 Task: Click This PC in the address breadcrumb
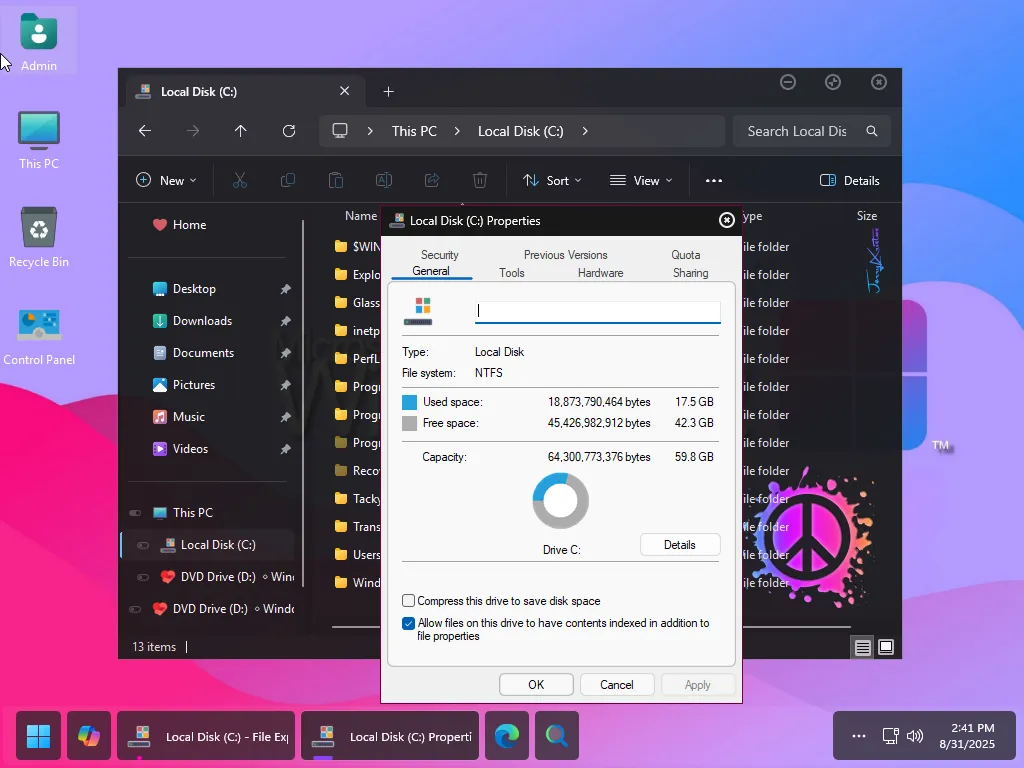click(x=414, y=131)
